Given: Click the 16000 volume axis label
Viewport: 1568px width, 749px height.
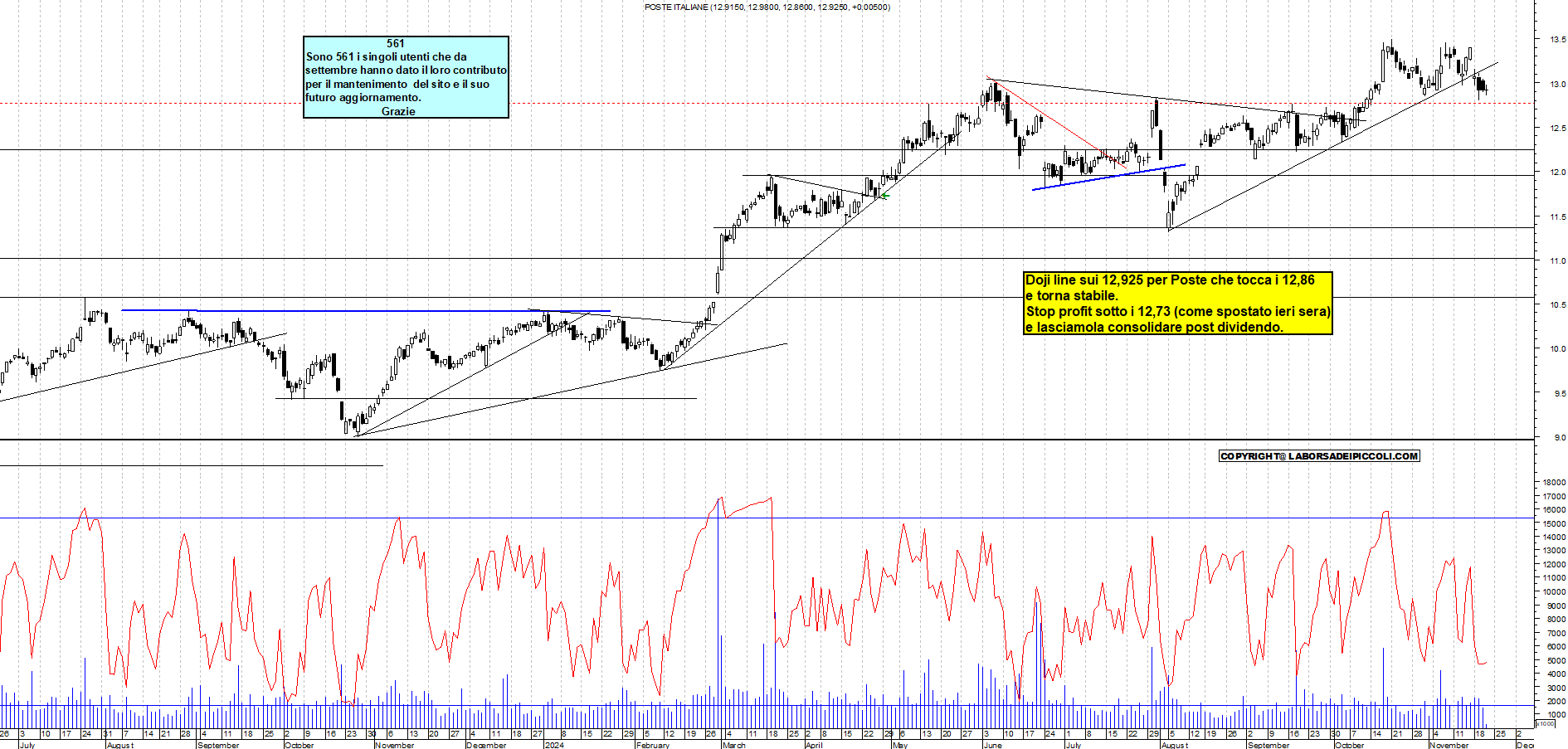Looking at the screenshot, I should (1554, 509).
